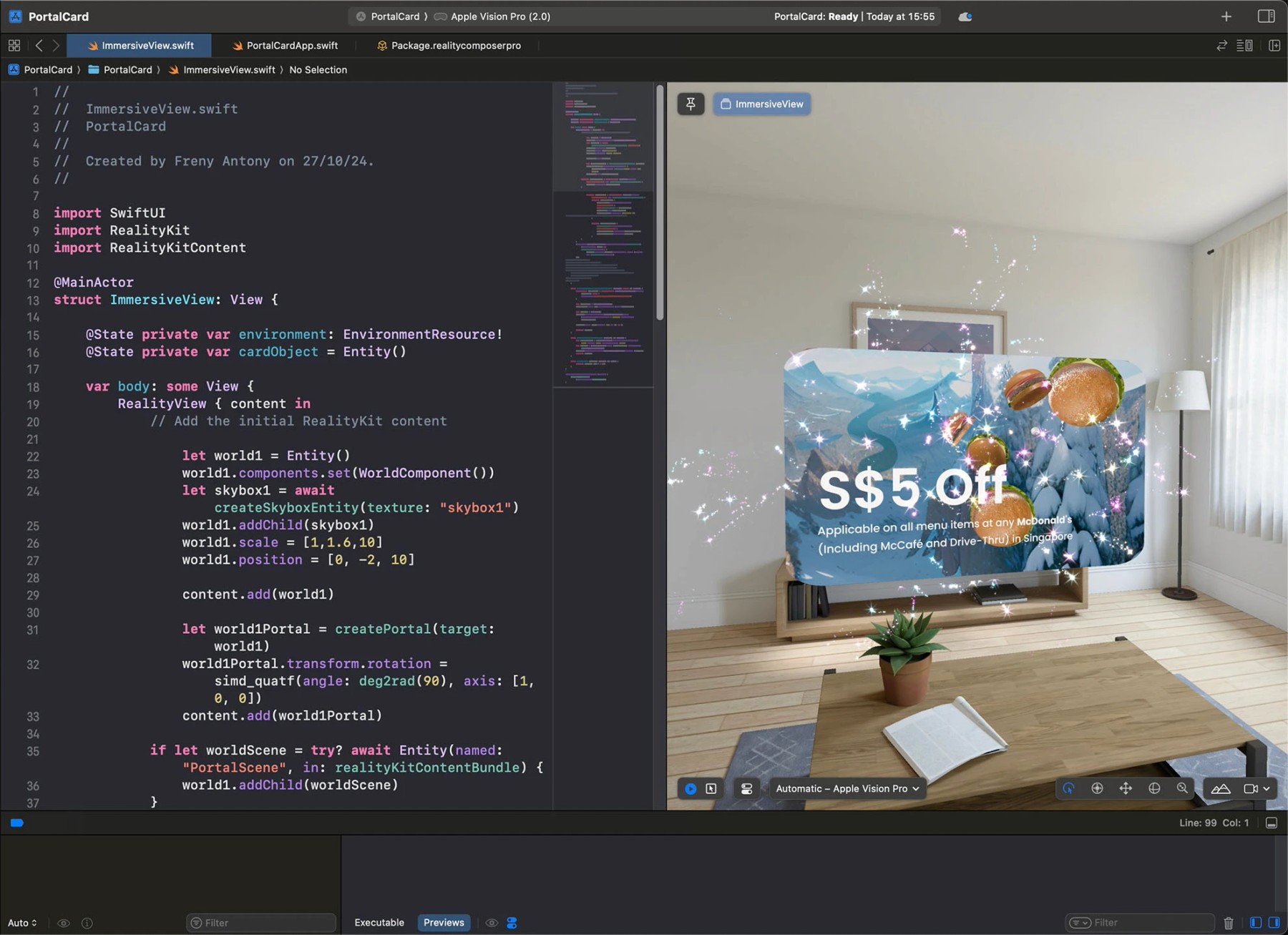Click the 'world1.scale = [1,1.6,10]' line
The height and width of the screenshot is (935, 1288).
pyautogui.click(x=282, y=542)
